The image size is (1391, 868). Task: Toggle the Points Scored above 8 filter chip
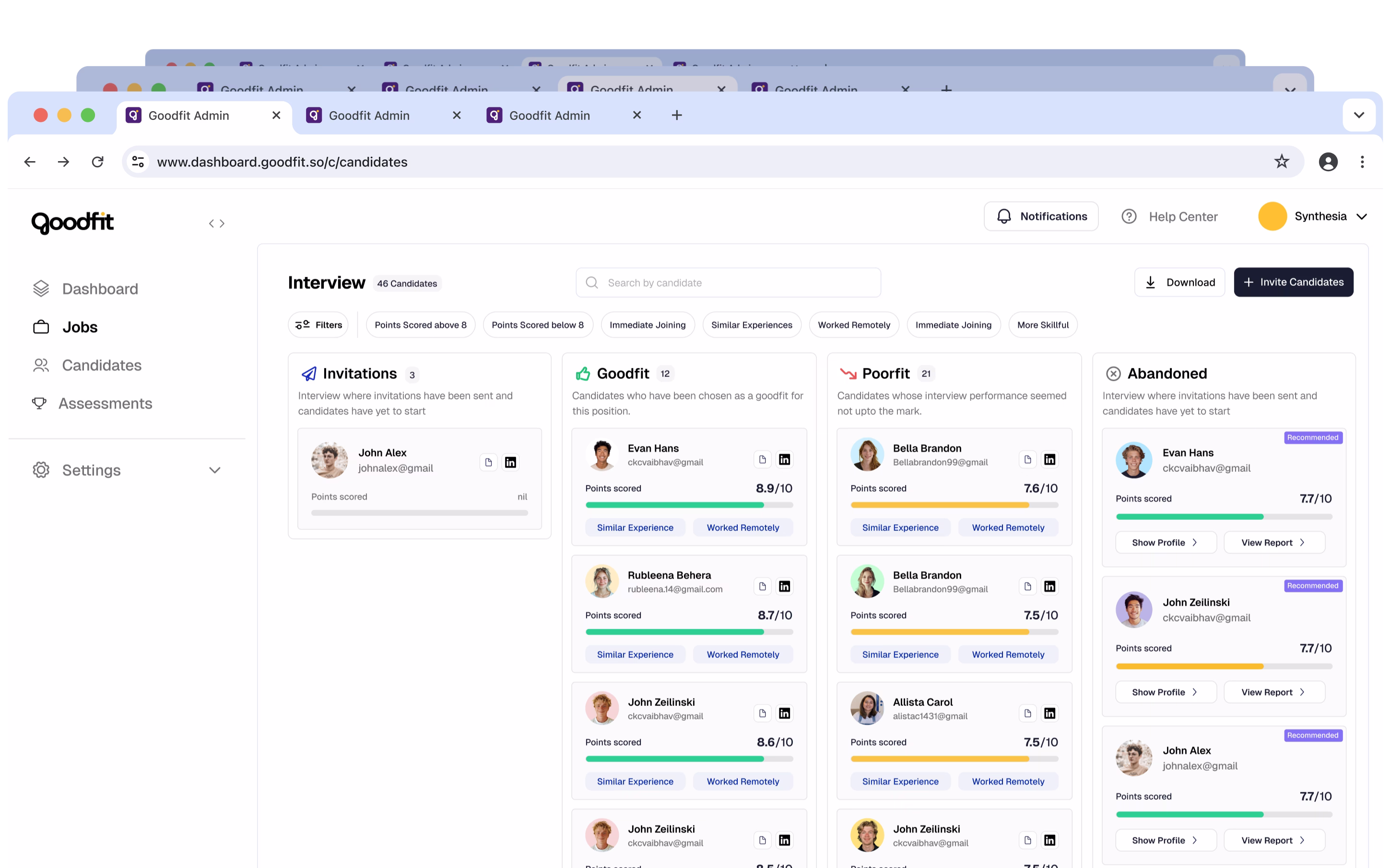pos(420,325)
